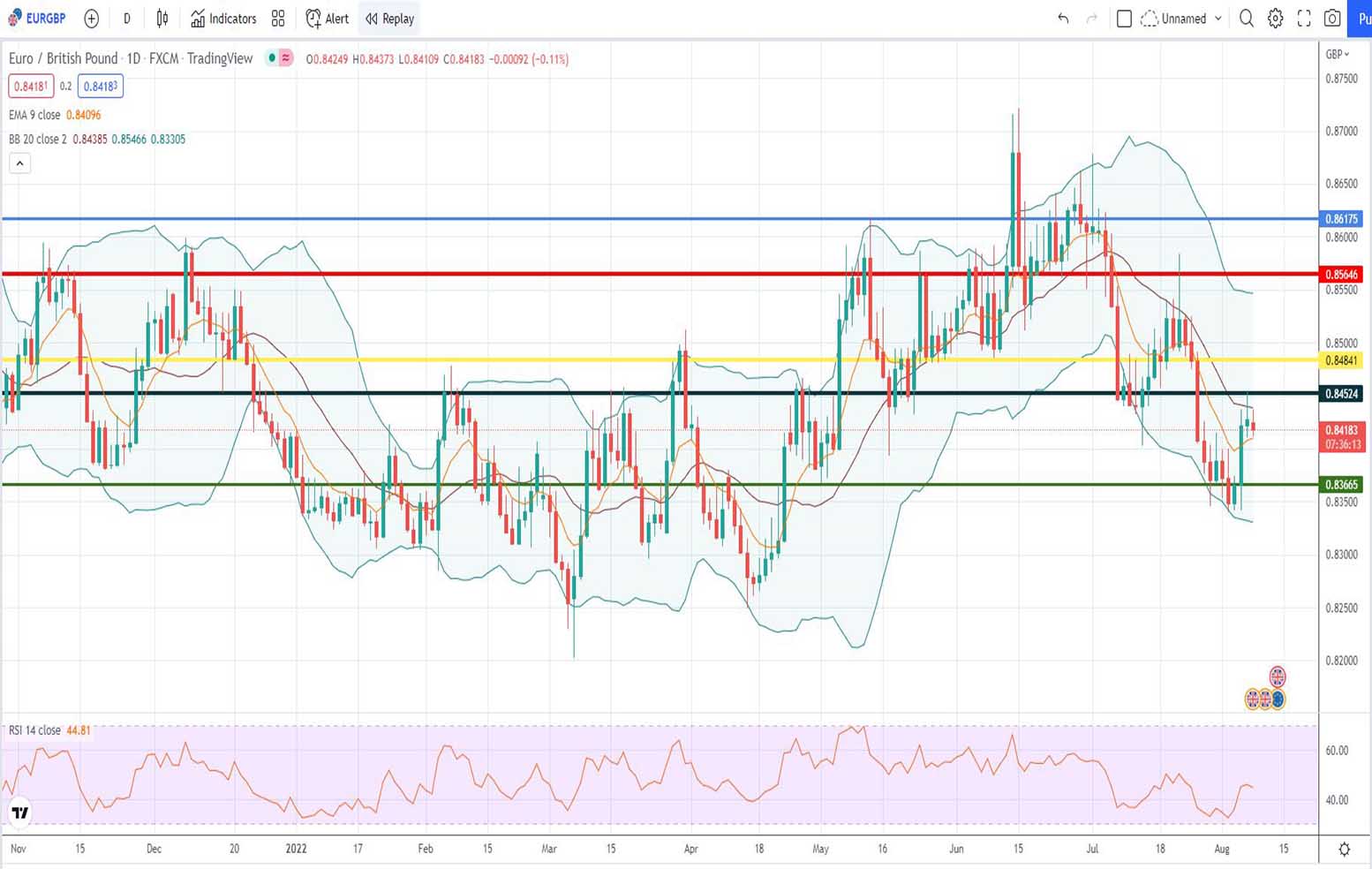Image resolution: width=1372 pixels, height=869 pixels.
Task: Open the indicator templates grid icon
Action: [x=278, y=19]
